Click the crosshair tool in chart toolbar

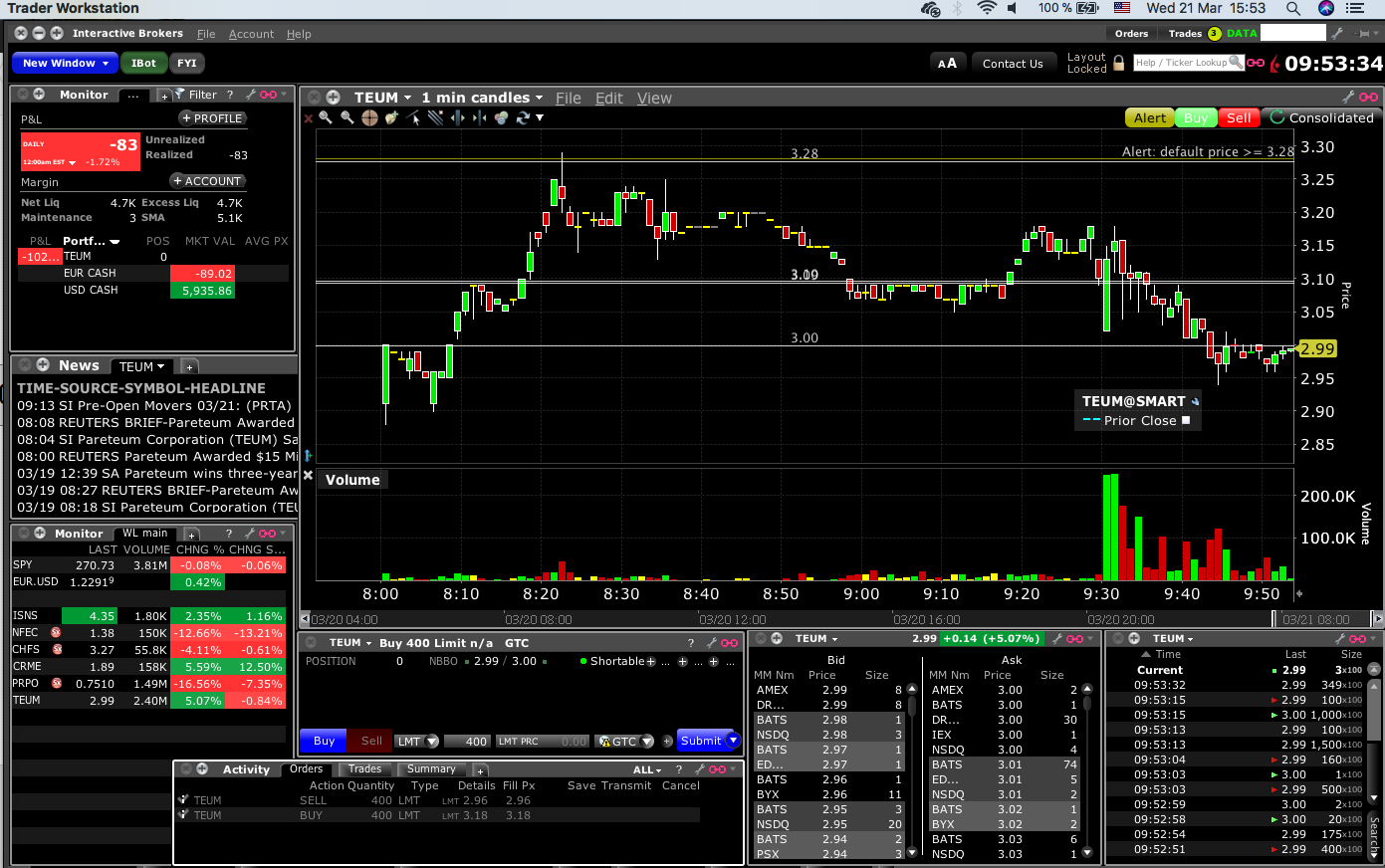(x=369, y=117)
